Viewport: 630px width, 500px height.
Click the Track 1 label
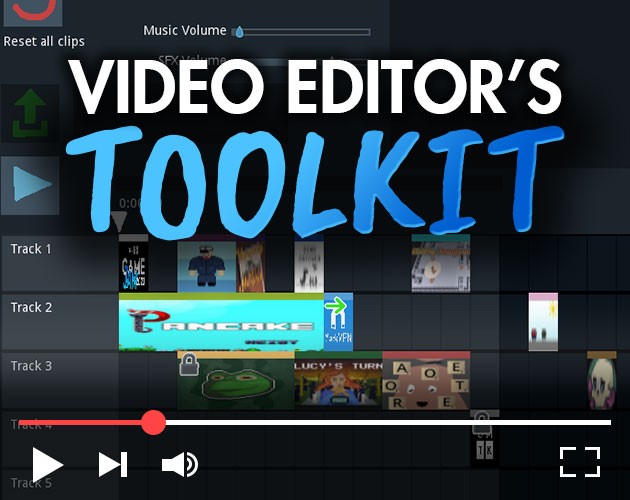pos(31,249)
